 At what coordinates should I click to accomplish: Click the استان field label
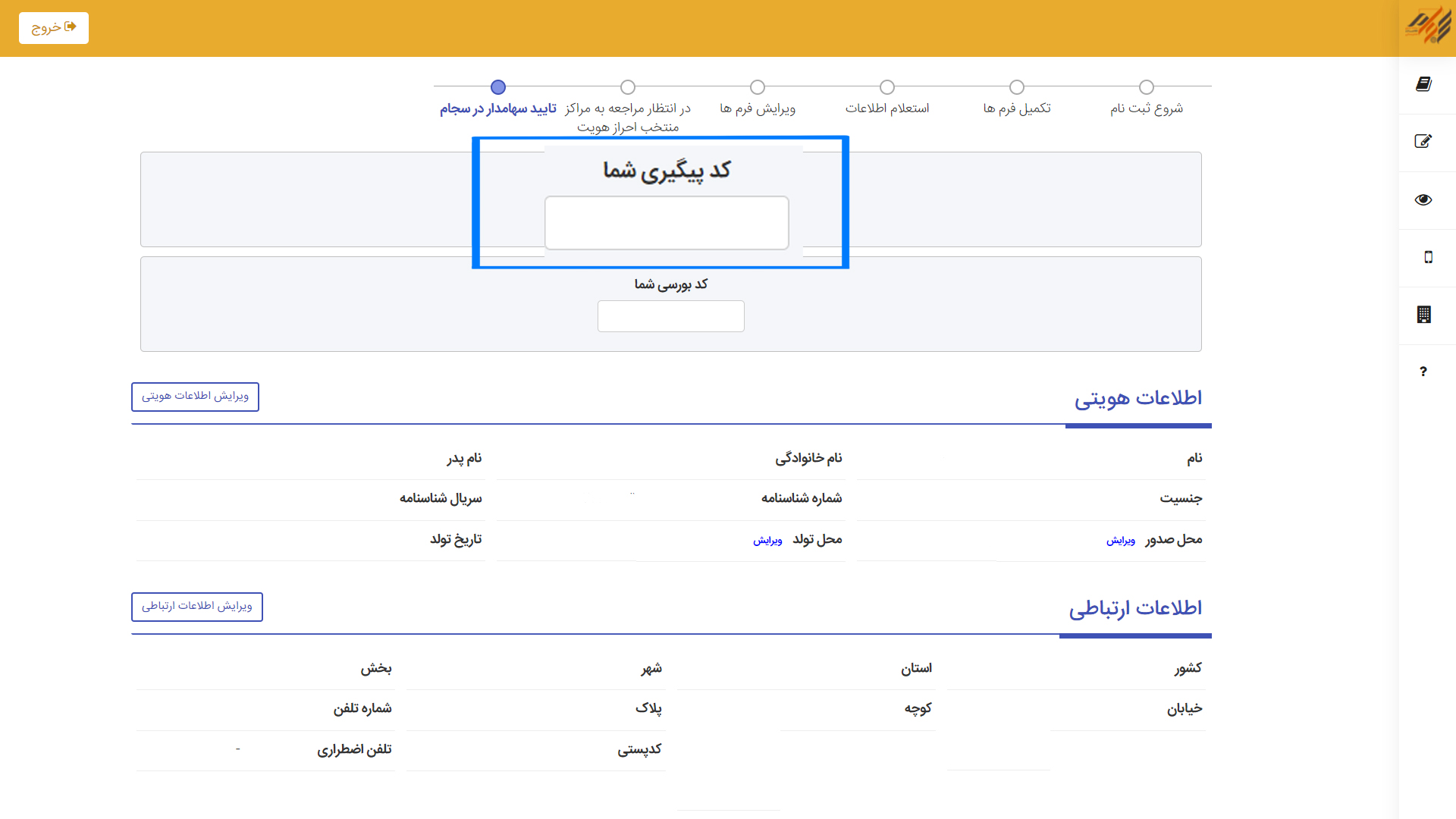point(916,669)
